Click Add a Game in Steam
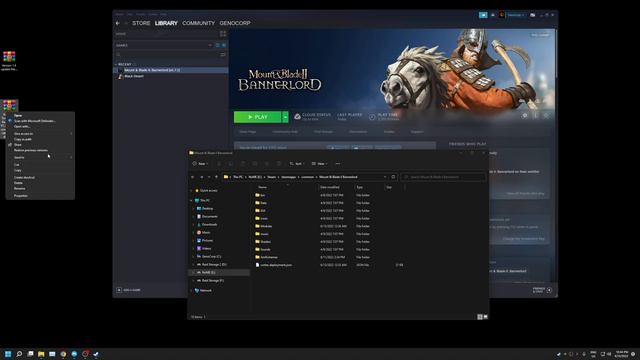Screen dimensions: 640x360 click(129, 290)
